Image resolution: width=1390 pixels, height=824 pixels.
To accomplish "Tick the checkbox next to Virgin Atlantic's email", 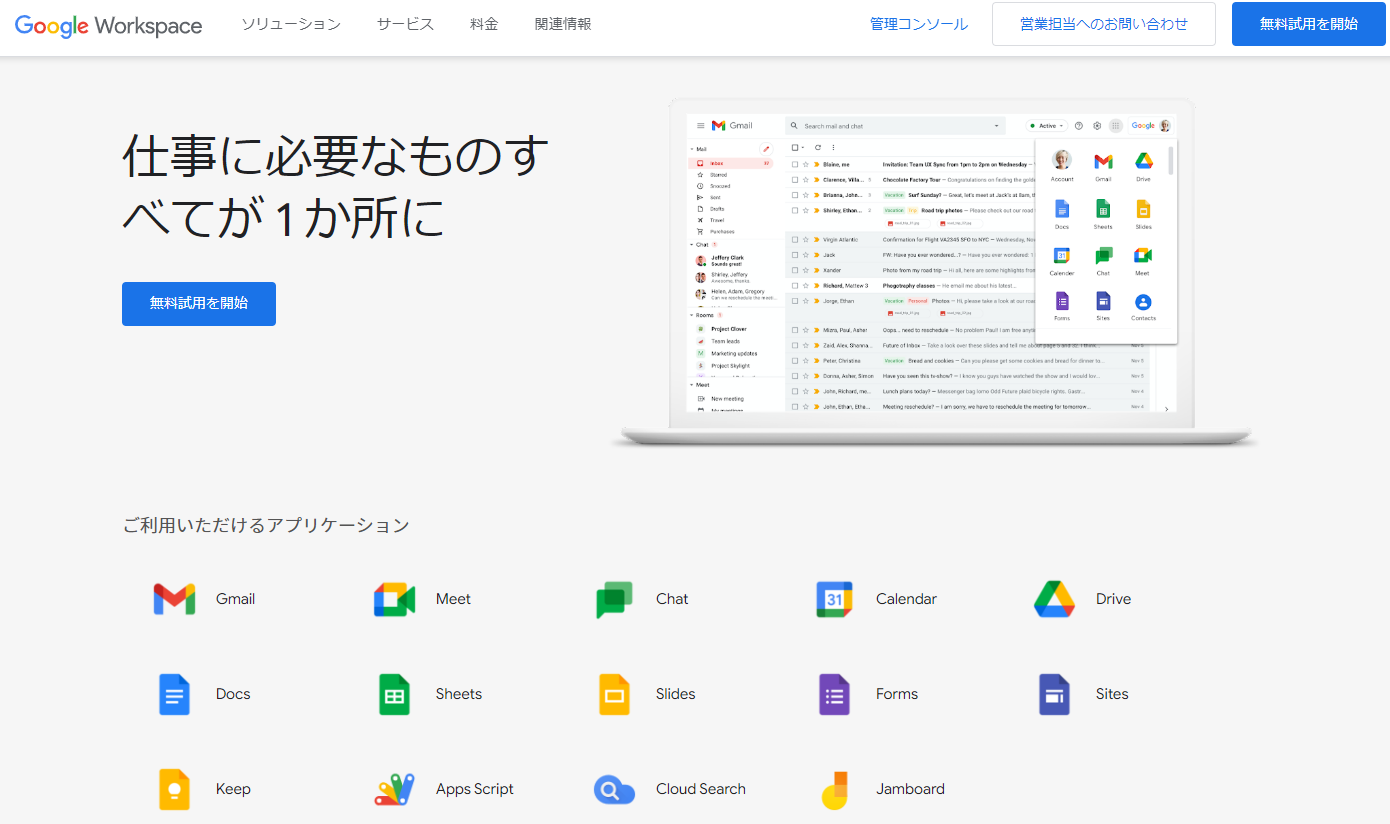I will click(794, 239).
